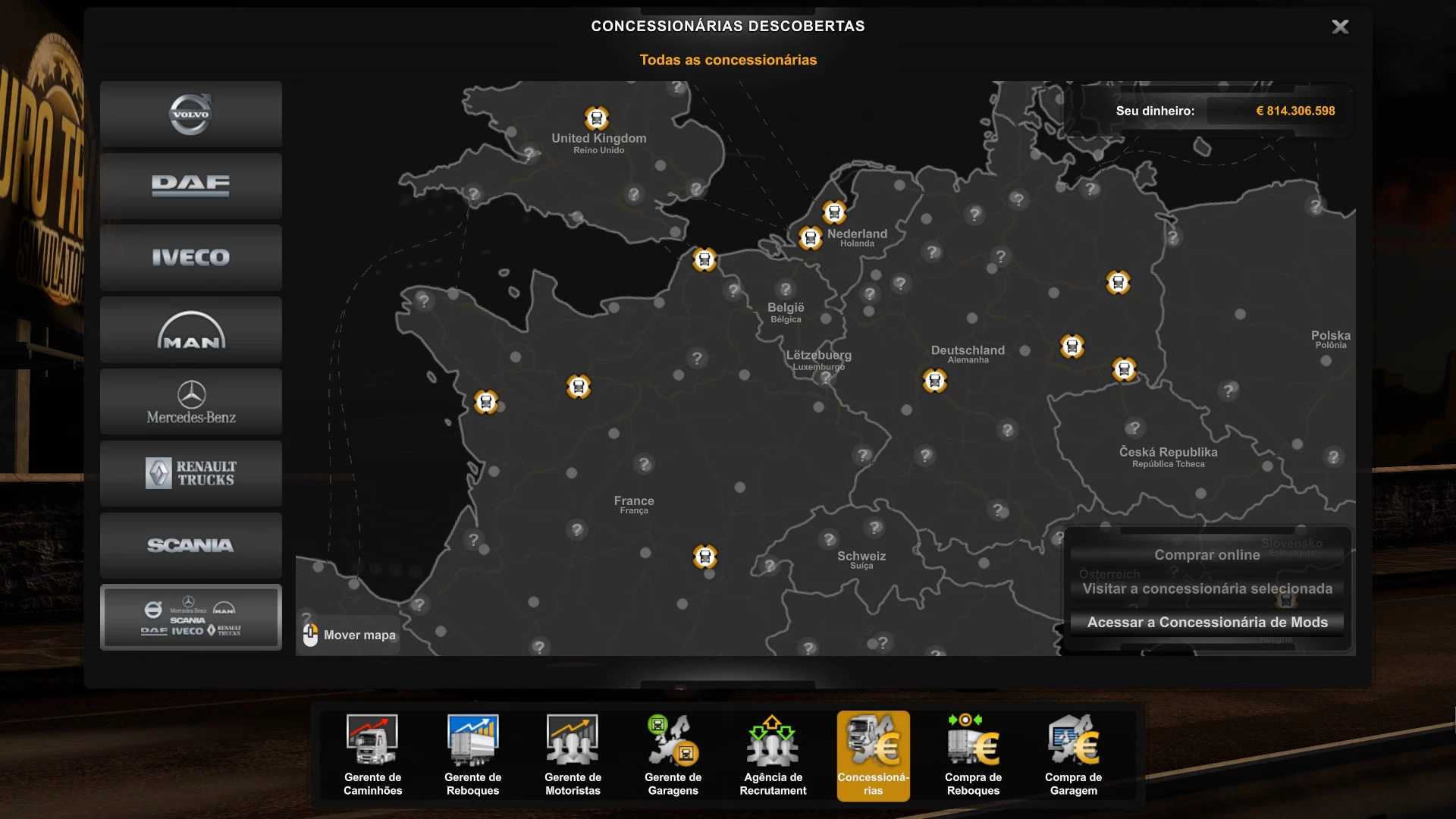Click Acessar a Concessionária de Mods
Screen dimensions: 1456x819
1207,623
